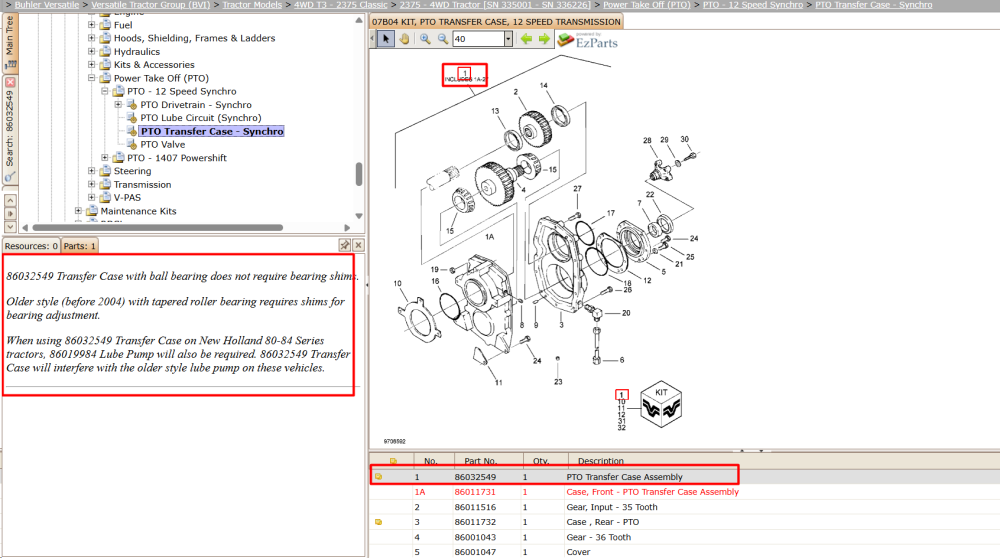Click the Main Tree hierarchy icon

10,64
